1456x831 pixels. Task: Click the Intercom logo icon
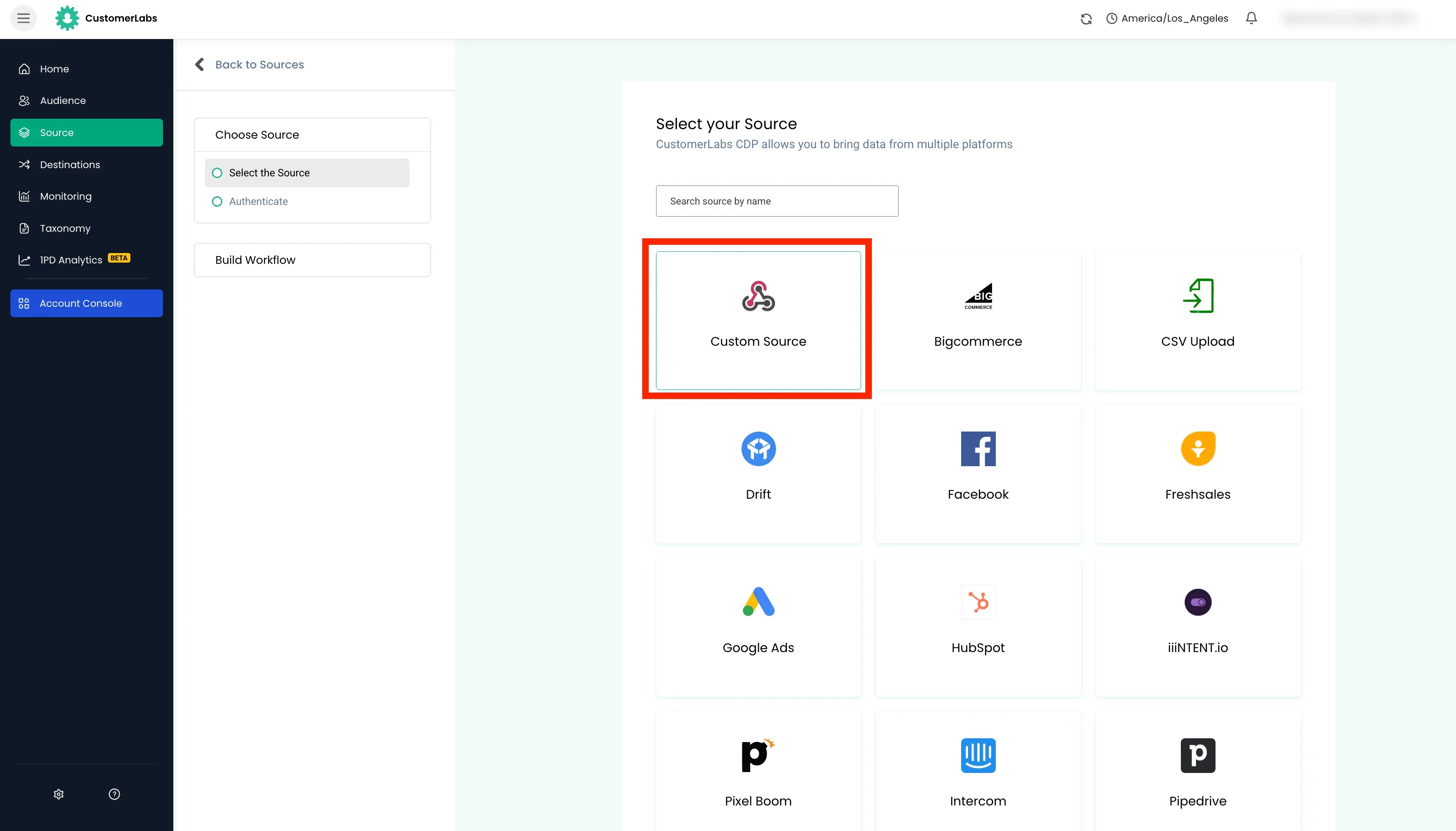tap(978, 755)
